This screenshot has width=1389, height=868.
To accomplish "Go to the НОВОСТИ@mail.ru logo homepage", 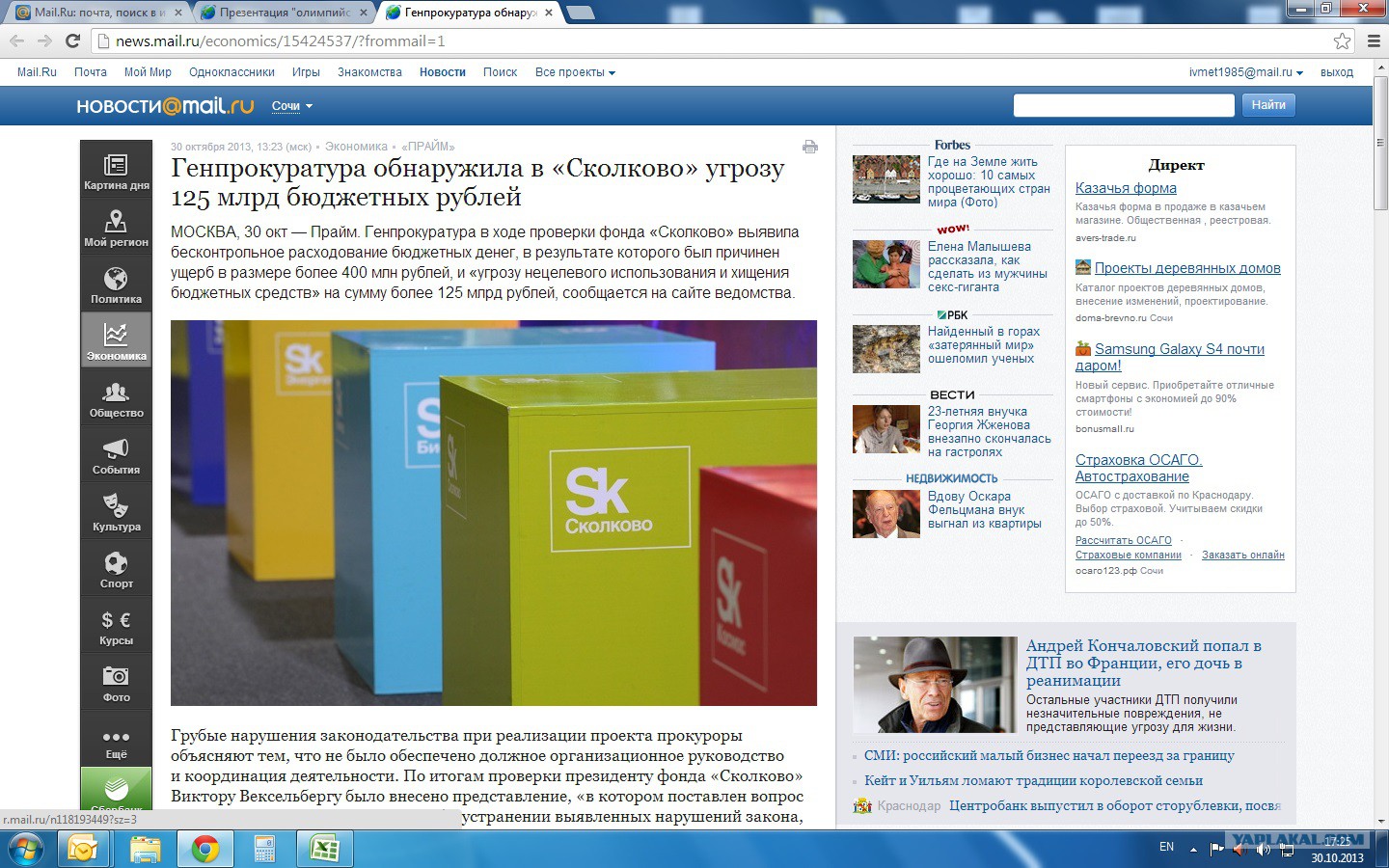I will point(165,106).
